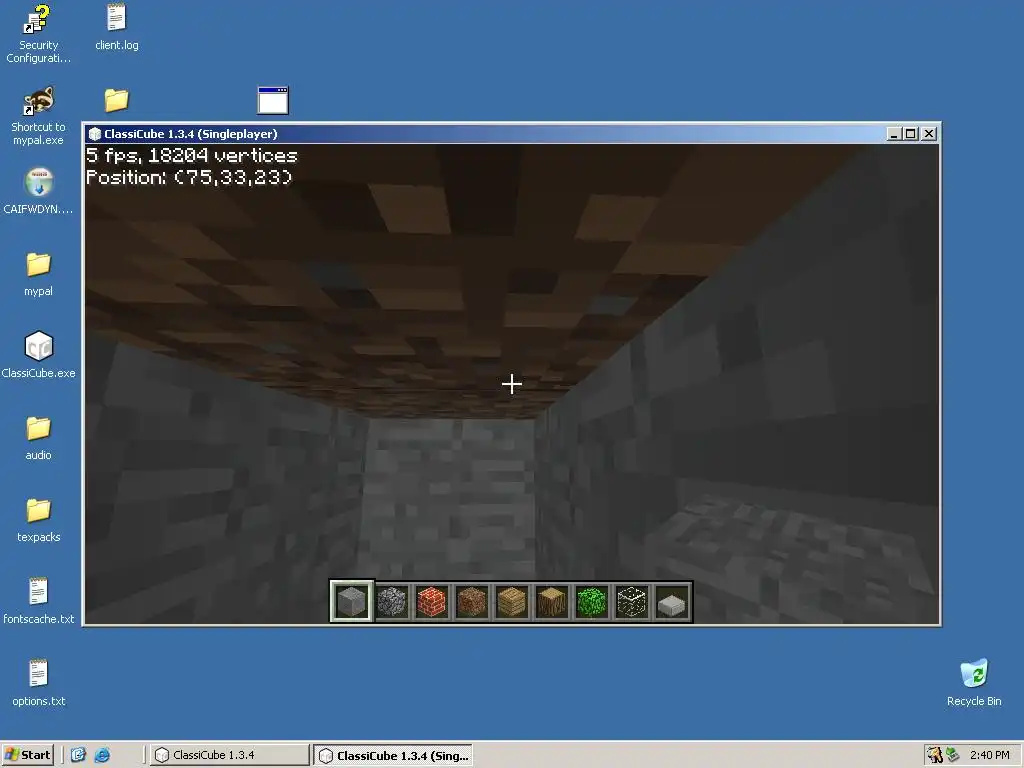Screen dimensions: 1024x768
Task: Click the ClassiCube window title bar icon
Action: coord(95,134)
